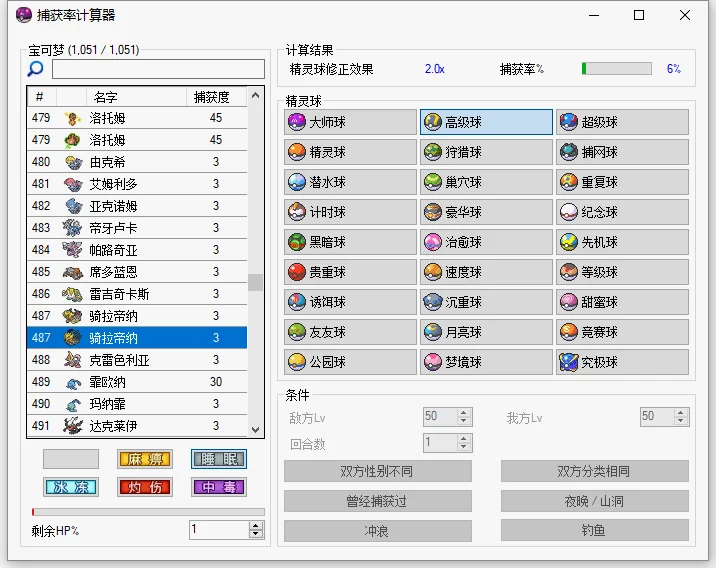
Task: Focus the Pokémon search input field
Action: click(x=158, y=69)
